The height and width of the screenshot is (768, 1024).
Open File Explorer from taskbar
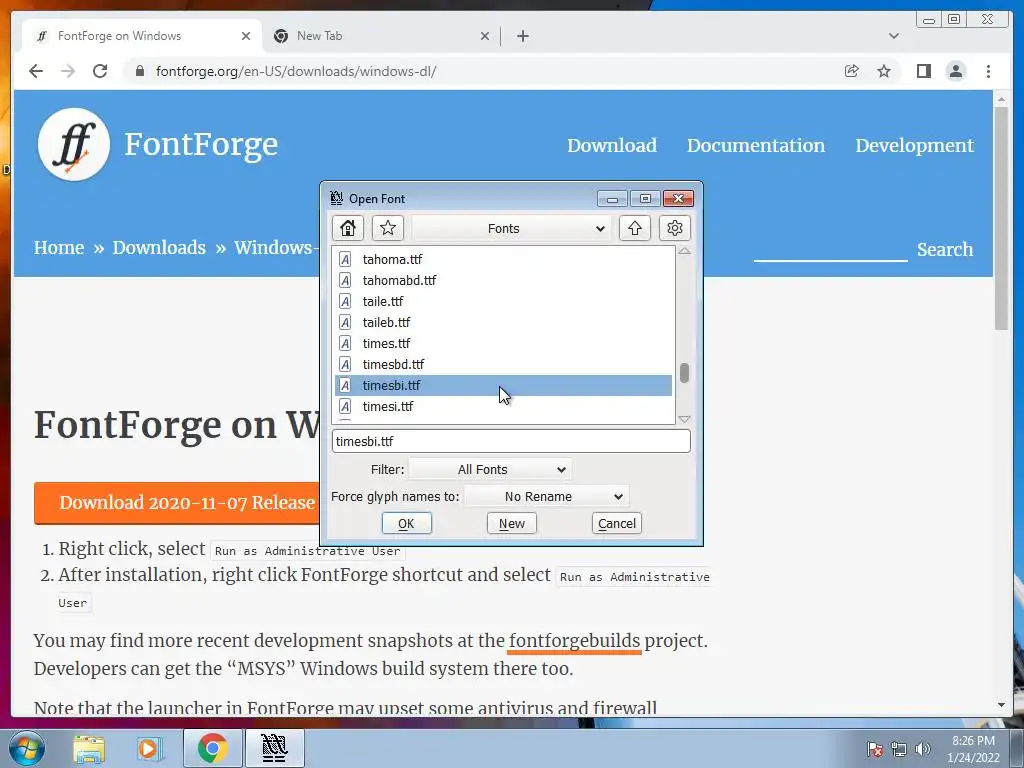(89, 748)
